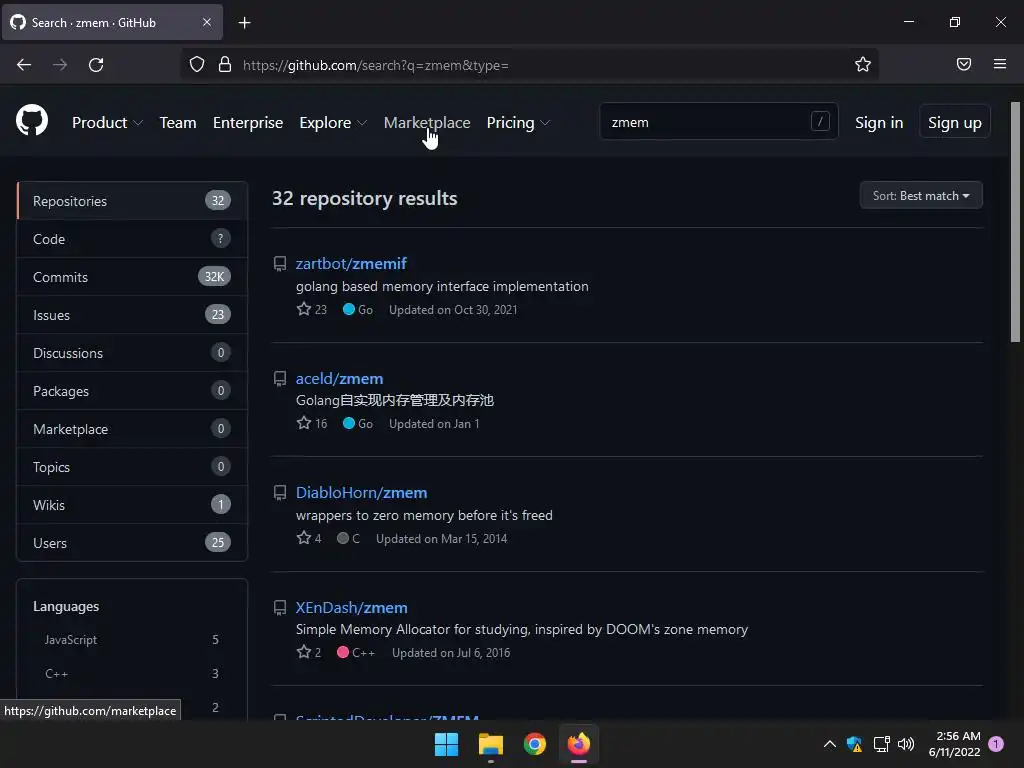Screen dimensions: 1024x768
Task: Click the repo icon beside aceld/zmem
Action: 280,379
